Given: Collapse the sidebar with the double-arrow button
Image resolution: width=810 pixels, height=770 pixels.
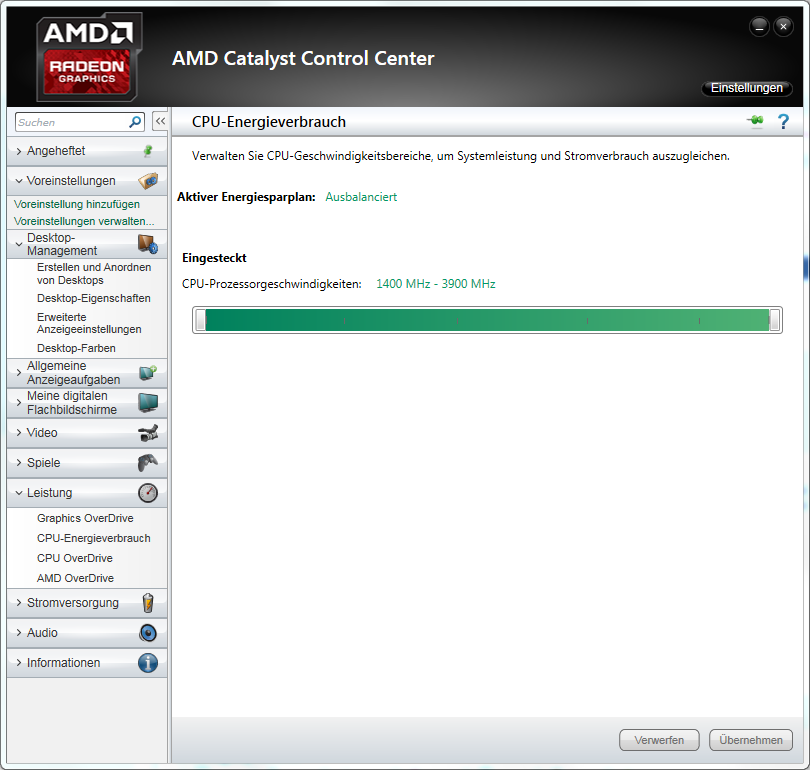Looking at the screenshot, I should pyautogui.click(x=160, y=122).
